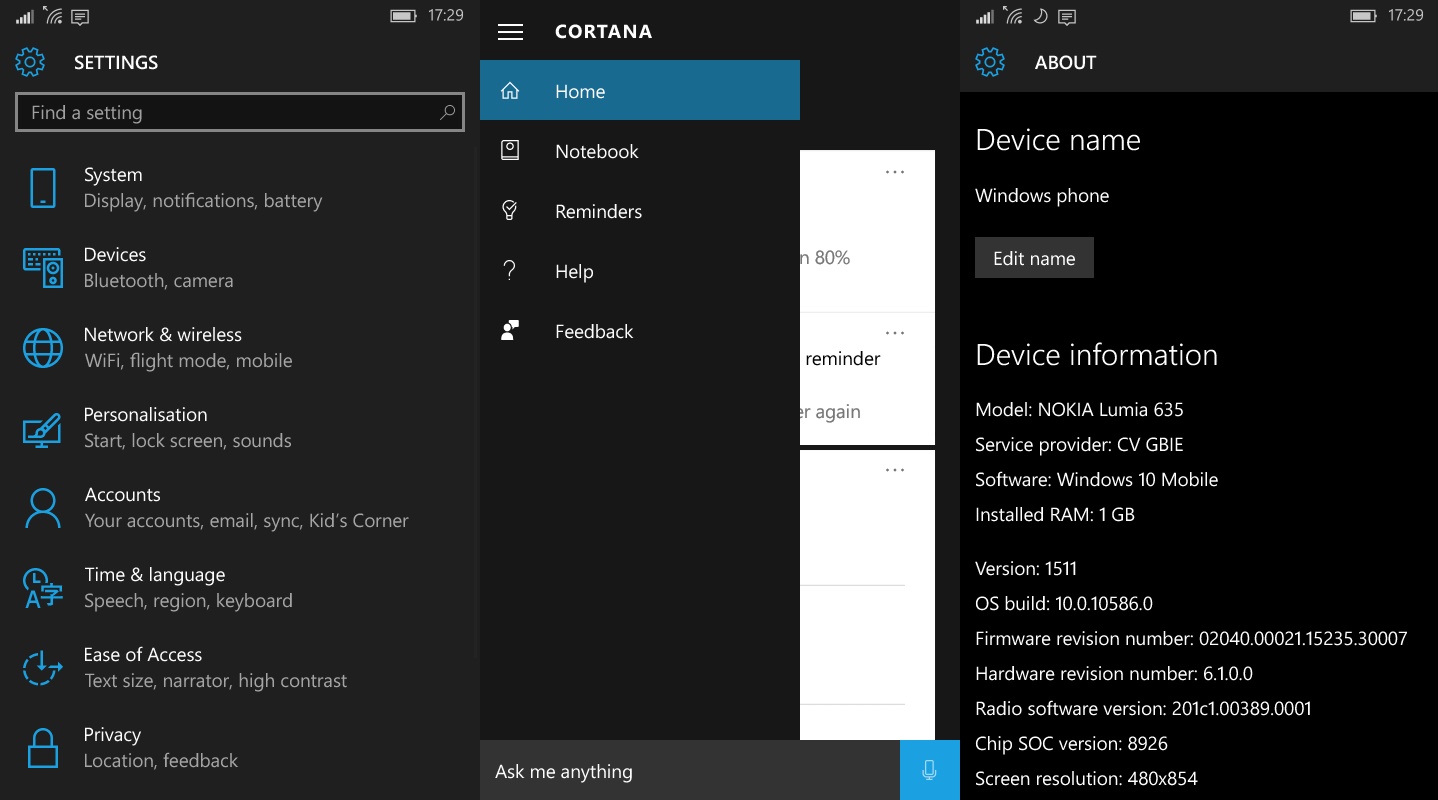Select Home in Cortana menu

(x=640, y=91)
